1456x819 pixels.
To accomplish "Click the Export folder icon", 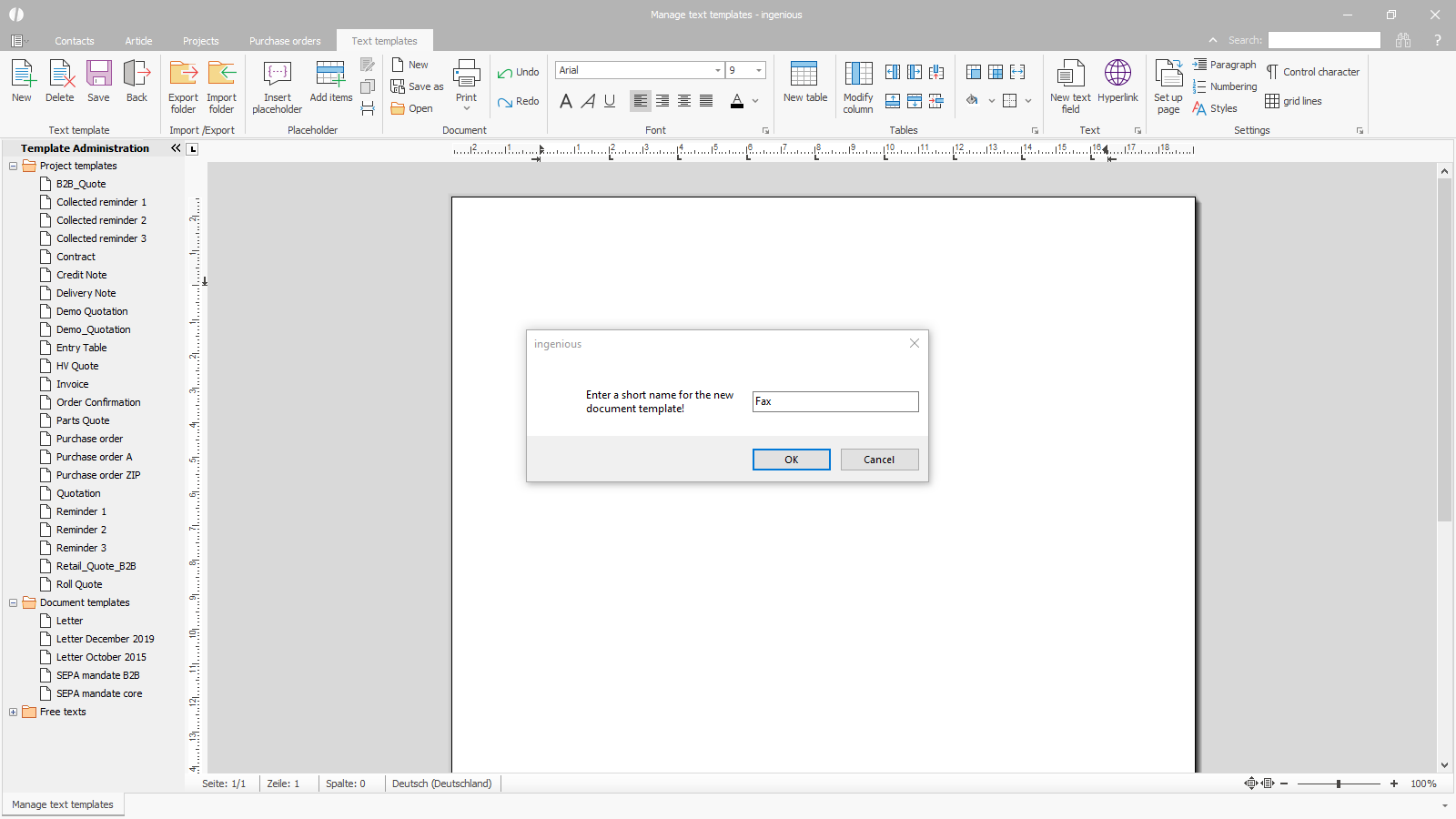I will click(x=183, y=75).
